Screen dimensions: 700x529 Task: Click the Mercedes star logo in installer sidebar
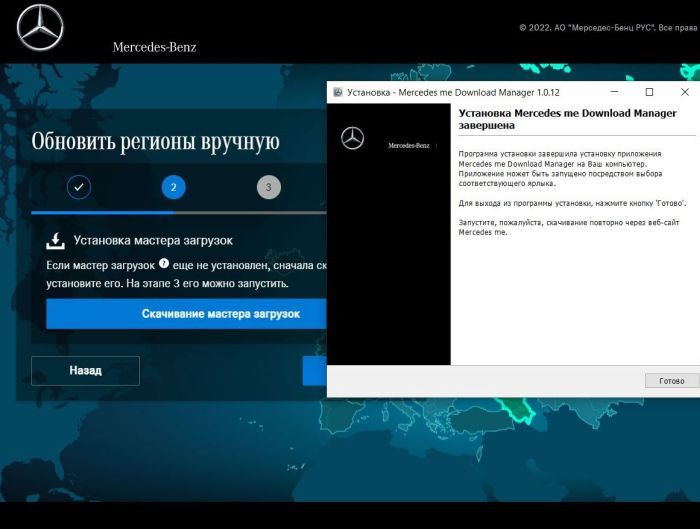352,138
